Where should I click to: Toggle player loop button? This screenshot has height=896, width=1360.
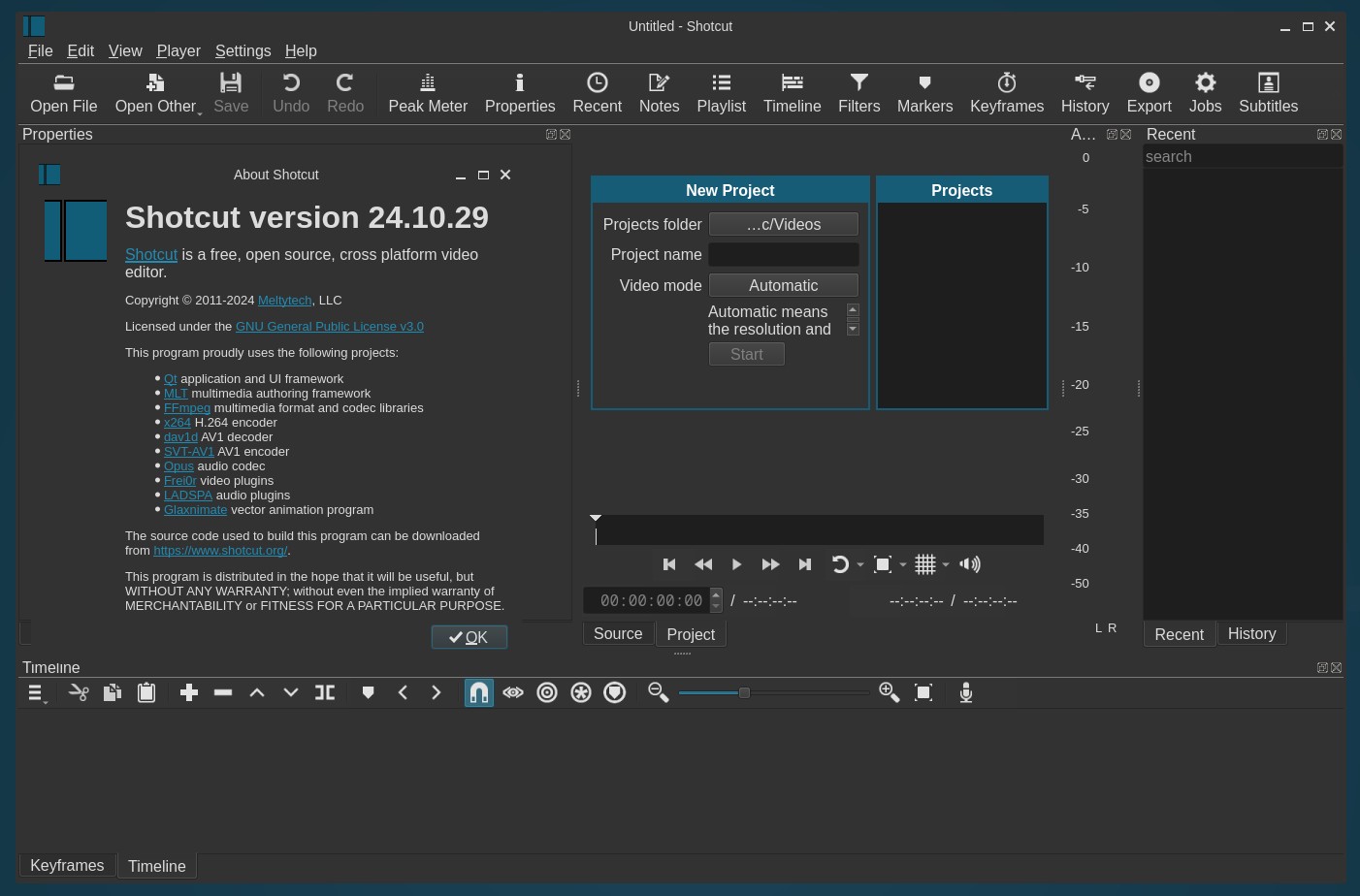(x=840, y=564)
